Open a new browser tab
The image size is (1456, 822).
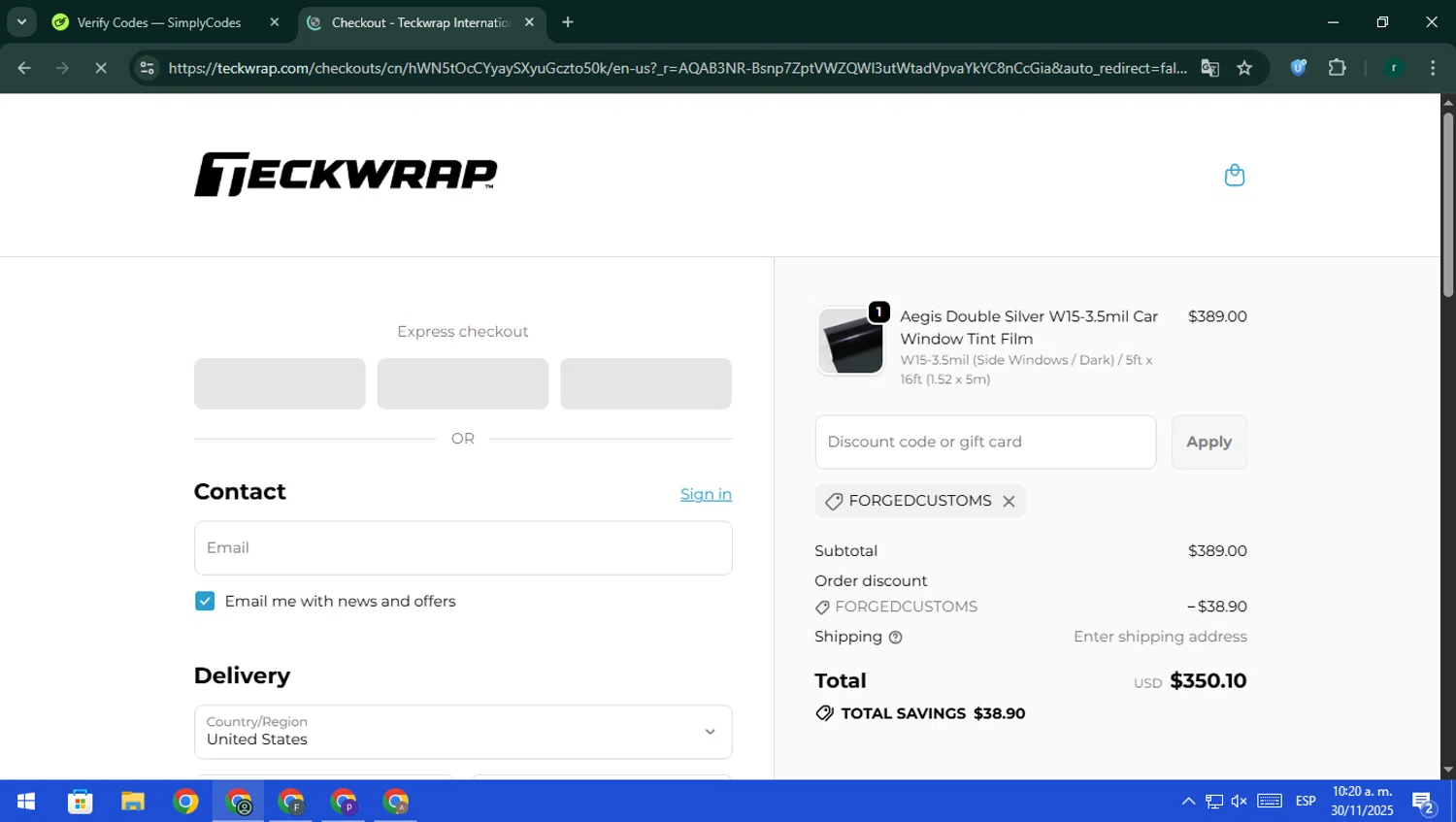tap(568, 22)
